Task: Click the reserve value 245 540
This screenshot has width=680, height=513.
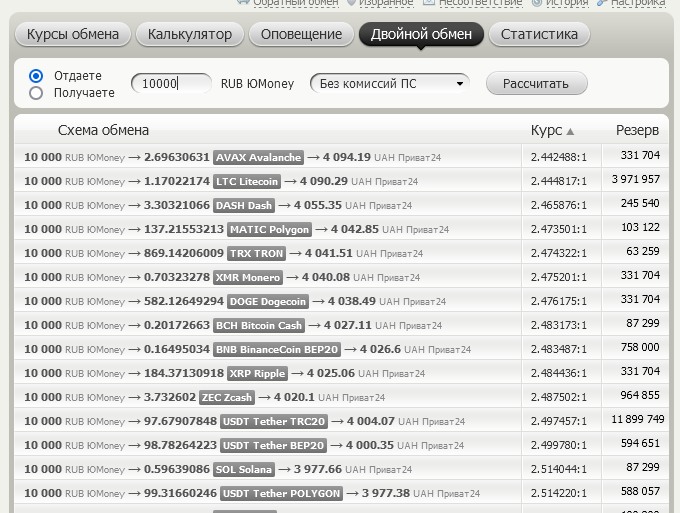Action: tap(640, 203)
